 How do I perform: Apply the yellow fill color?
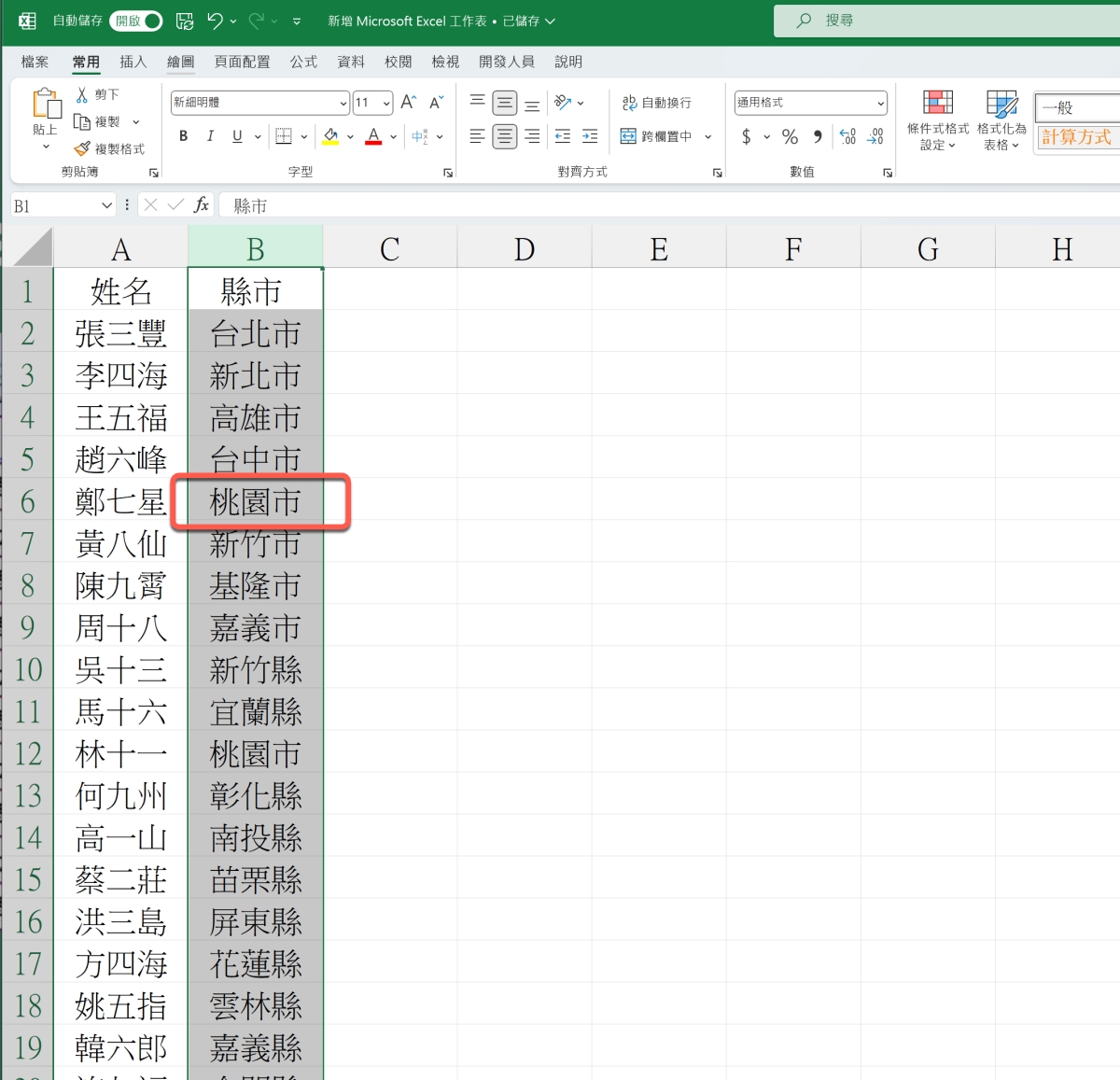[x=330, y=137]
